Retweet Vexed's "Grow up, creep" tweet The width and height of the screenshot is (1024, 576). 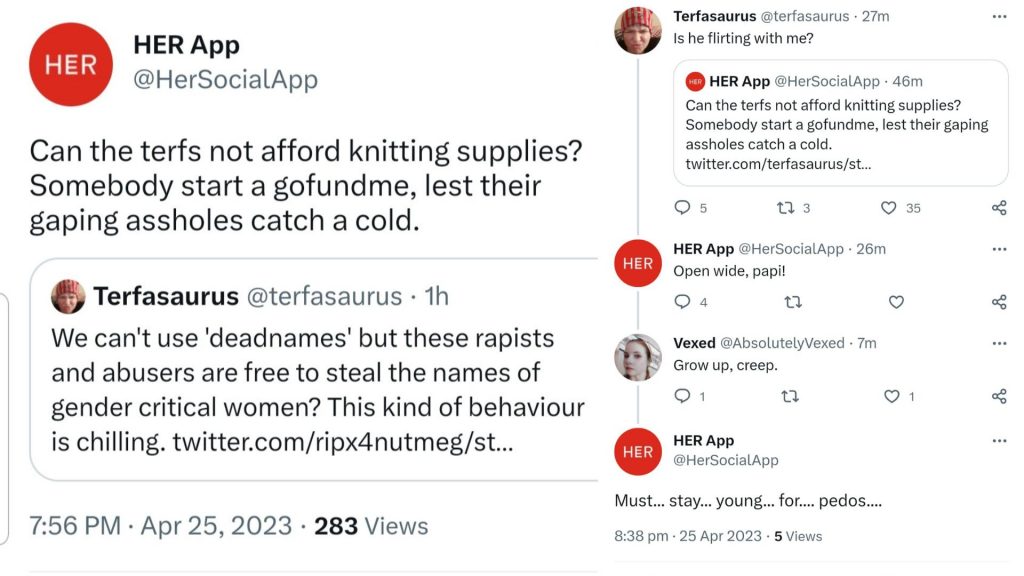[790, 396]
